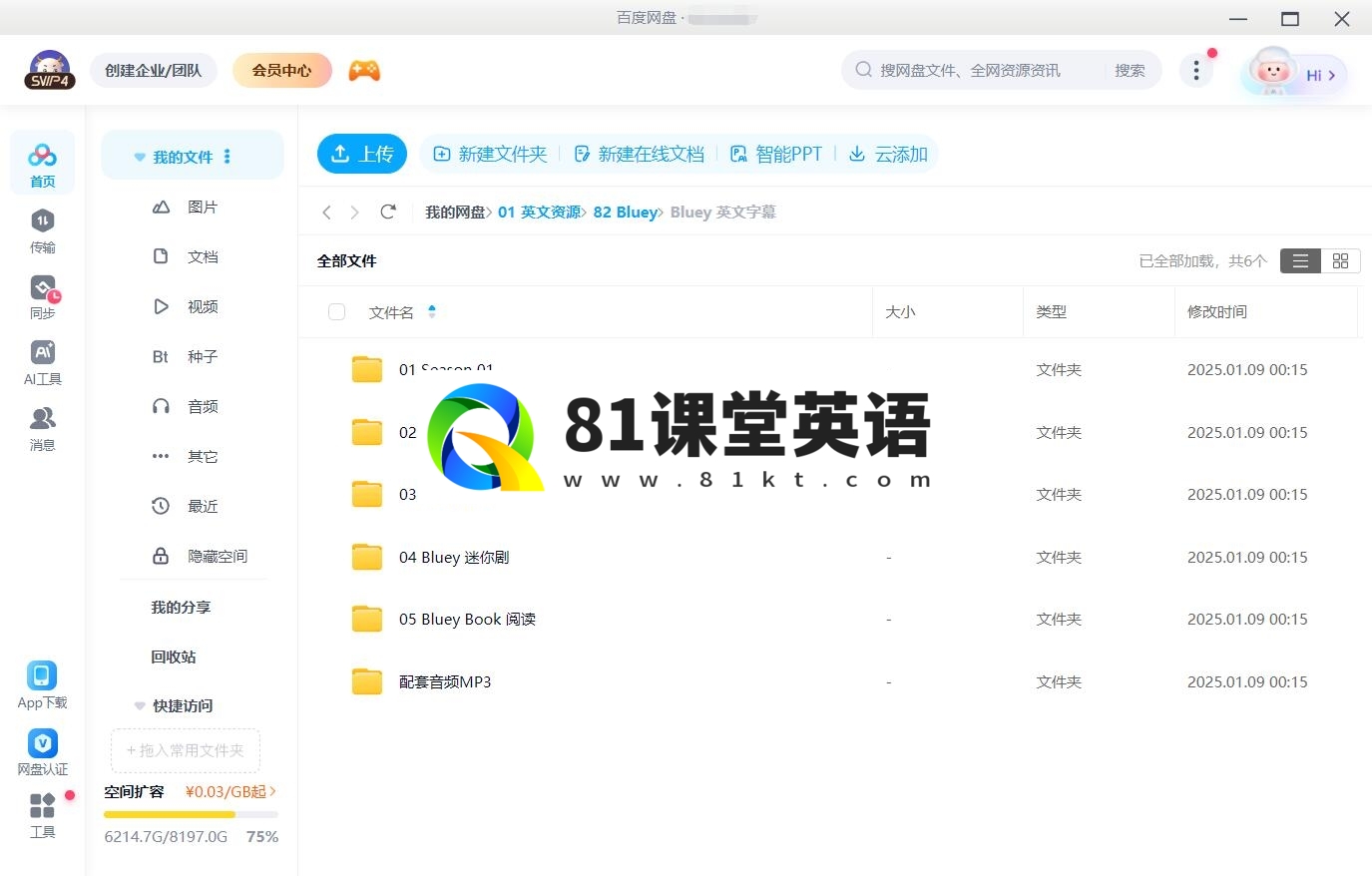Image resolution: width=1372 pixels, height=876 pixels.
Task: Sort by the 修改时间 column header
Action: [x=1217, y=311]
